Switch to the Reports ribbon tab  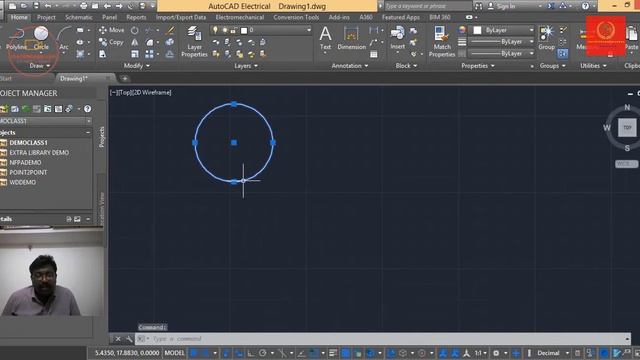(x=136, y=18)
